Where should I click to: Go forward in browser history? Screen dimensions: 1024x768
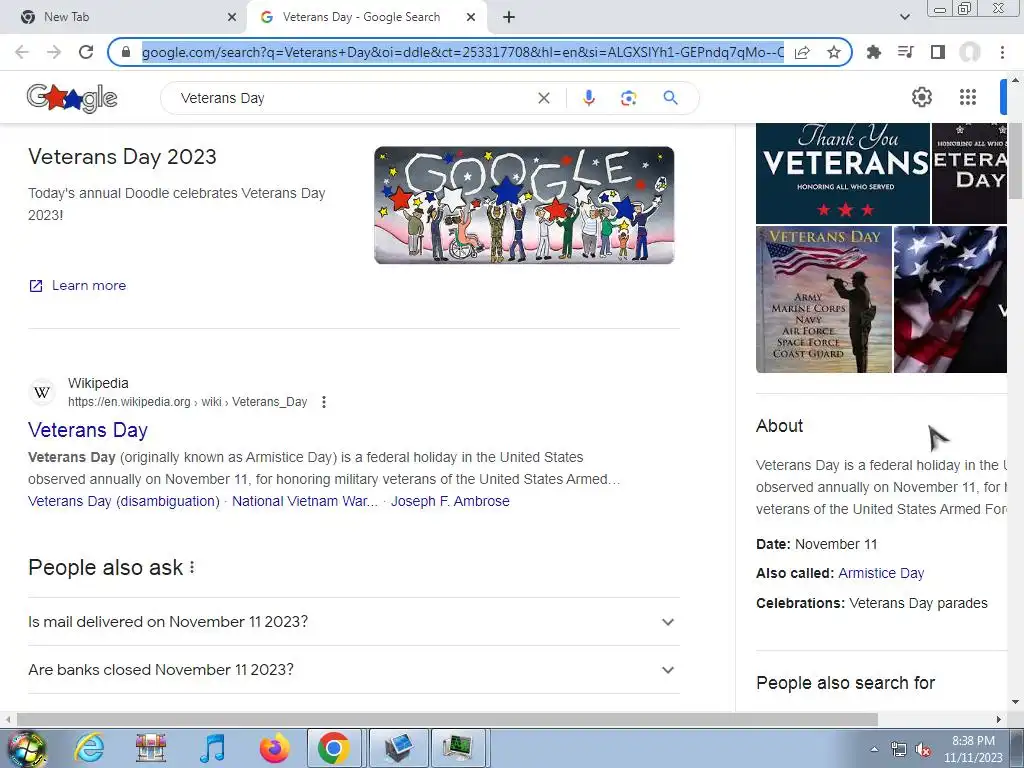54,52
